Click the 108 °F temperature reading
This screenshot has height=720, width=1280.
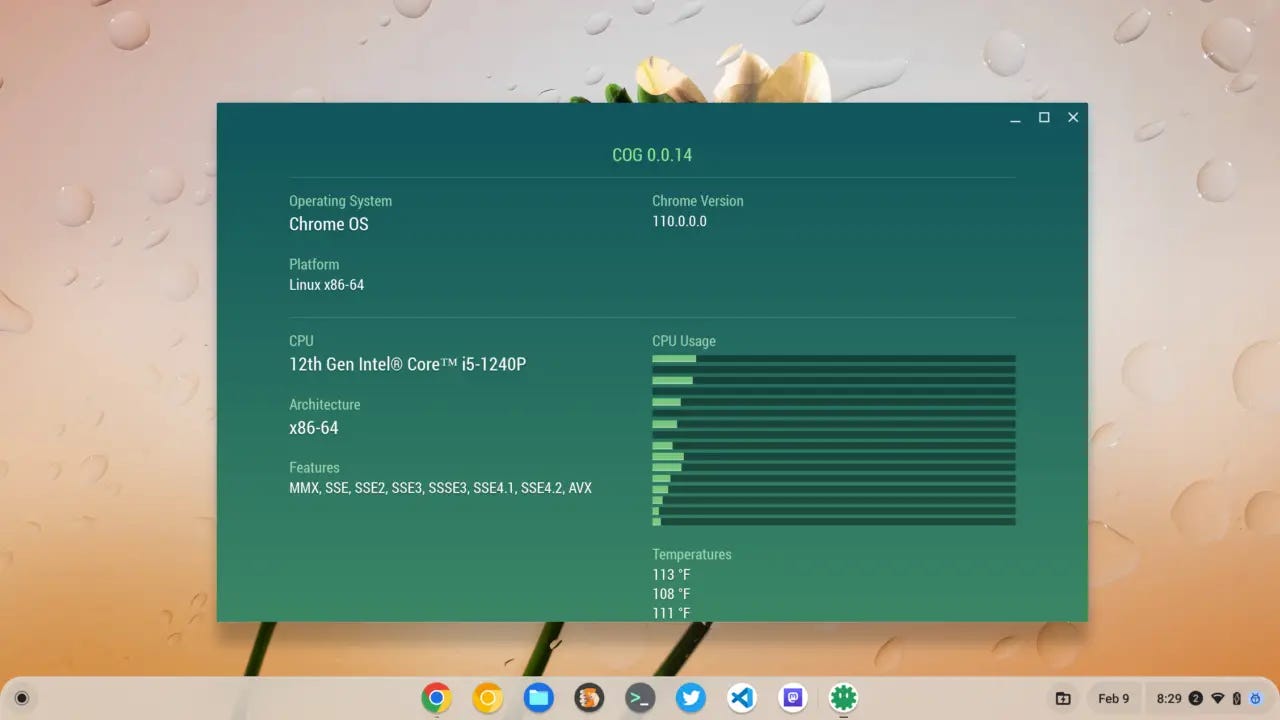tap(671, 594)
